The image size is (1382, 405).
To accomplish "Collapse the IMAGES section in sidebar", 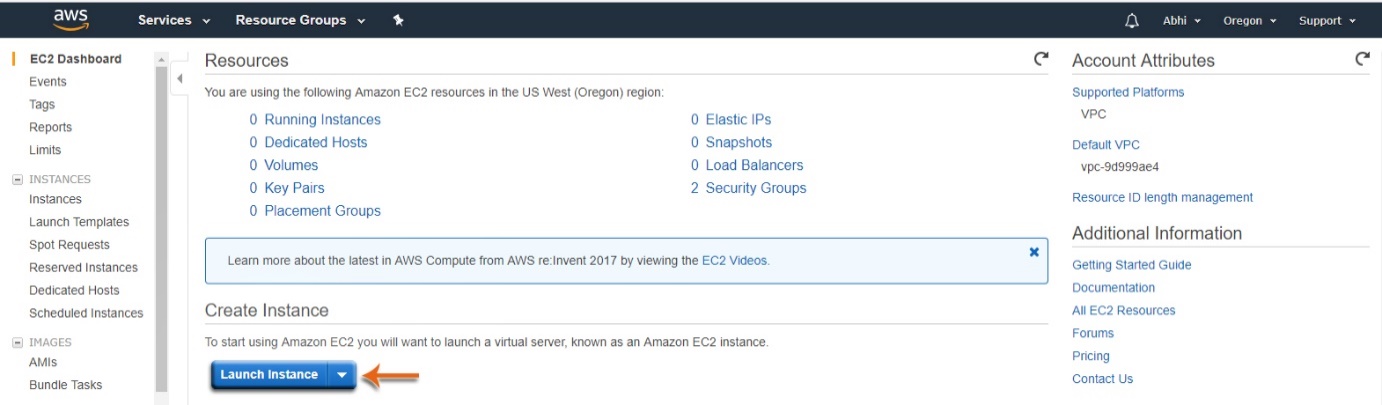I will tap(17, 342).
